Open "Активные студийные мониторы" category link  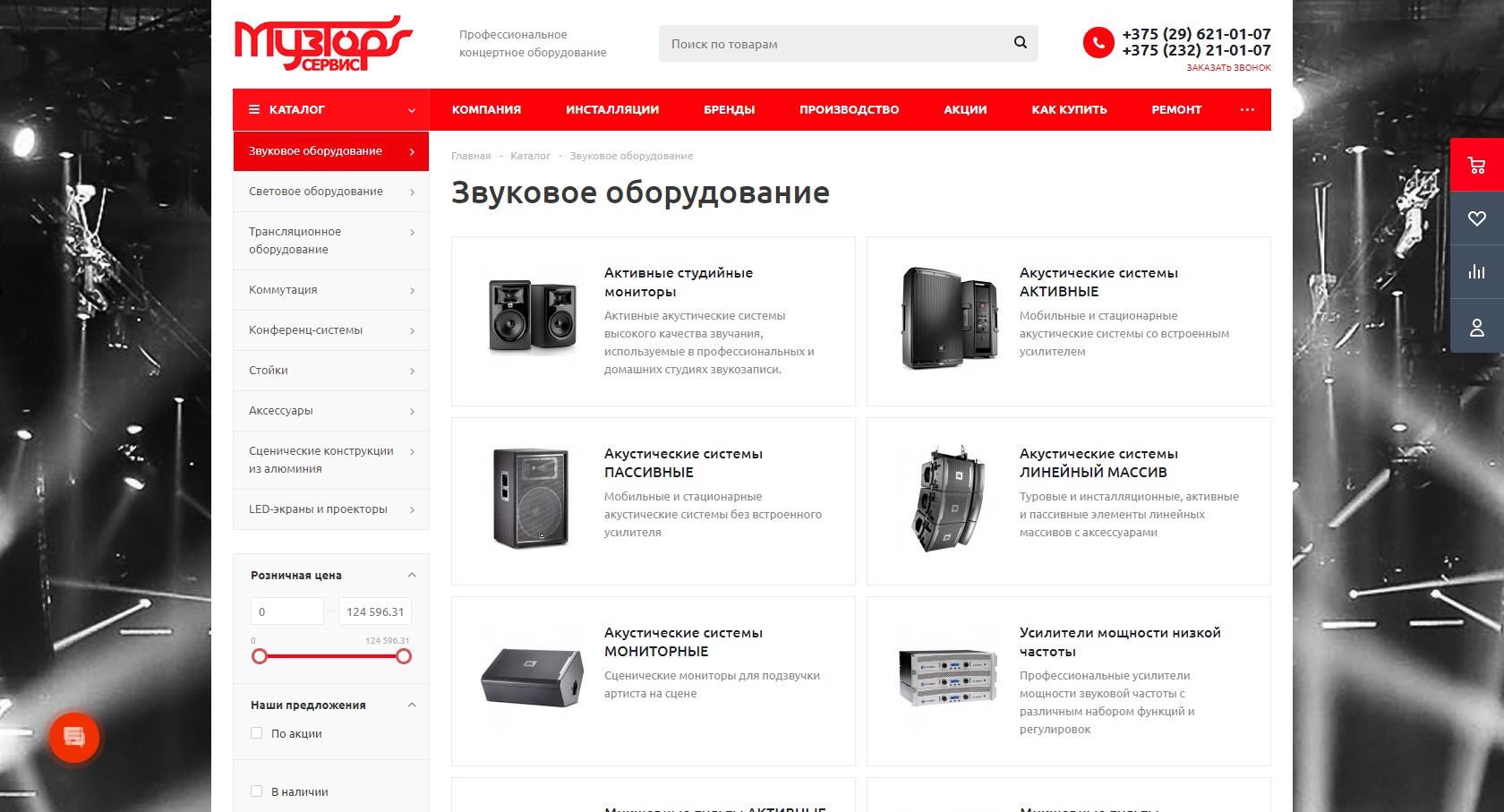tap(678, 282)
